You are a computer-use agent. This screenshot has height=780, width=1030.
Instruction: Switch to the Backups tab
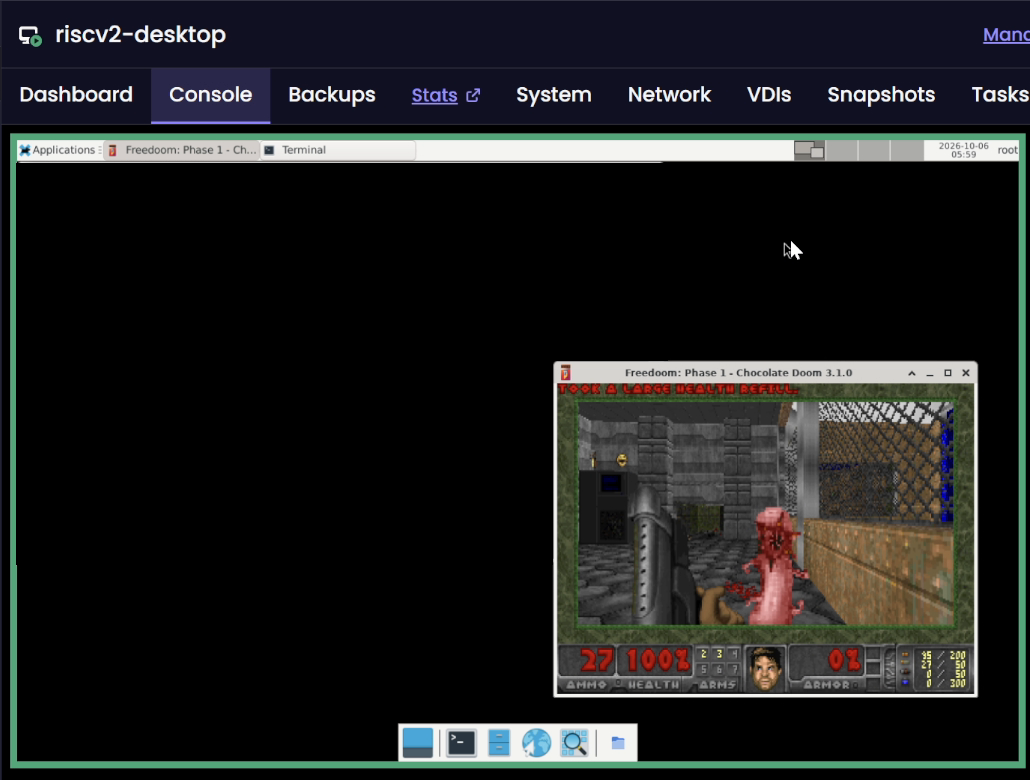pyautogui.click(x=332, y=95)
